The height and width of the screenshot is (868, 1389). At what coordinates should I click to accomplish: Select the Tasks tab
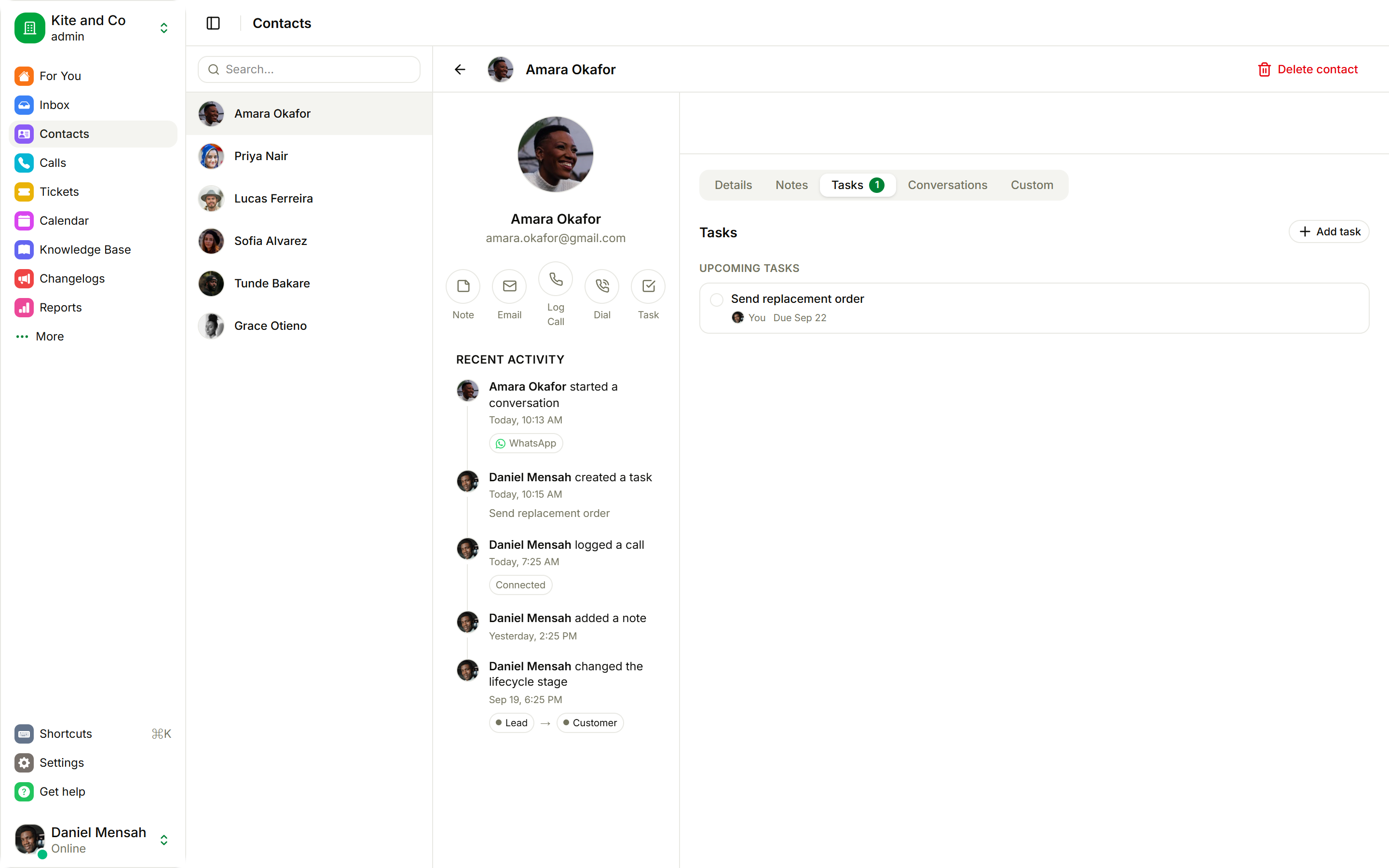tap(858, 186)
